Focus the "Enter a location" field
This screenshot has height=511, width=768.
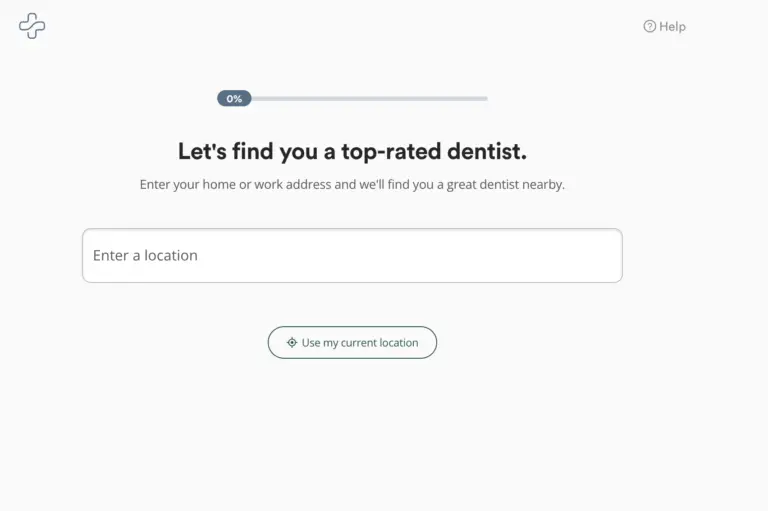(x=352, y=255)
